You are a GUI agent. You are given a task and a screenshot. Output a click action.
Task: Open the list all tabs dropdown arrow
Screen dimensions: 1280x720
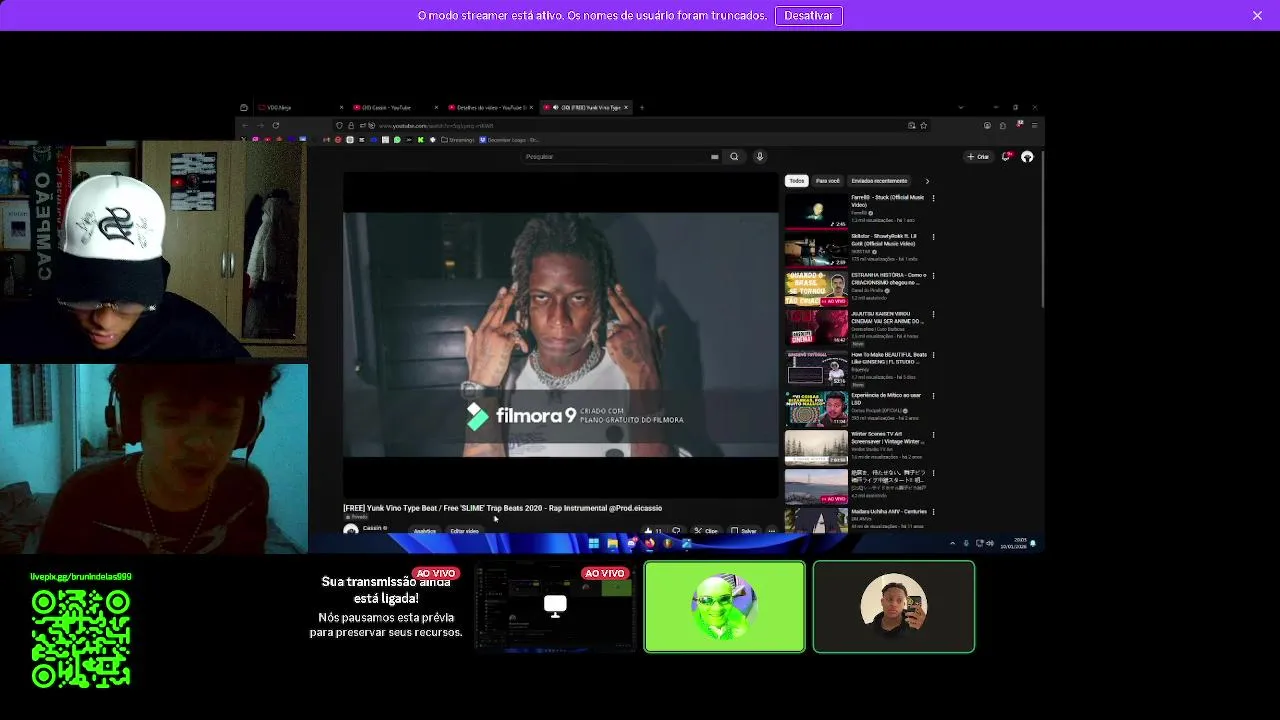(961, 107)
